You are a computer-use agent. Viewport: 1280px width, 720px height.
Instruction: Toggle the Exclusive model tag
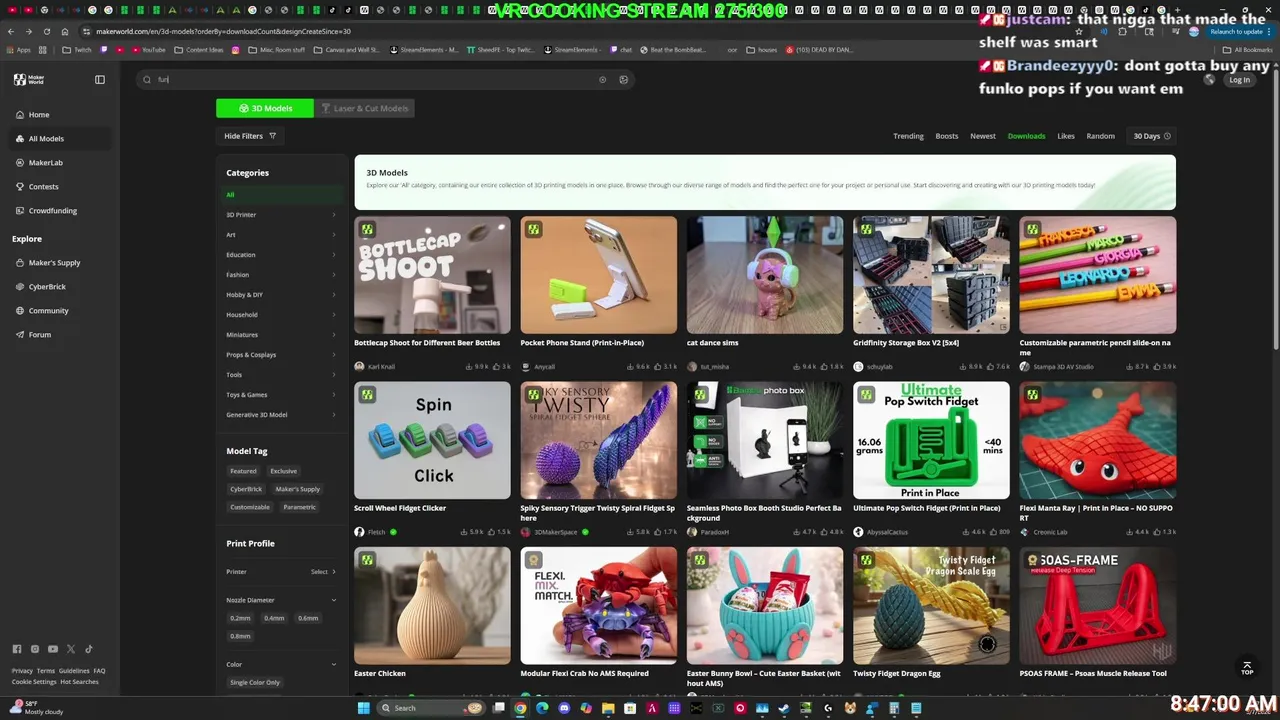[x=283, y=471]
